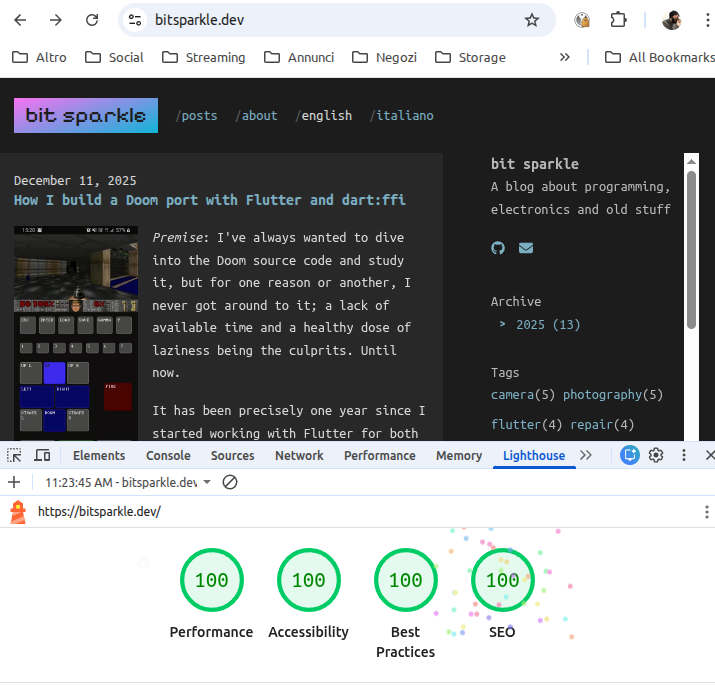Click the browser forward arrow

pyautogui.click(x=56, y=20)
